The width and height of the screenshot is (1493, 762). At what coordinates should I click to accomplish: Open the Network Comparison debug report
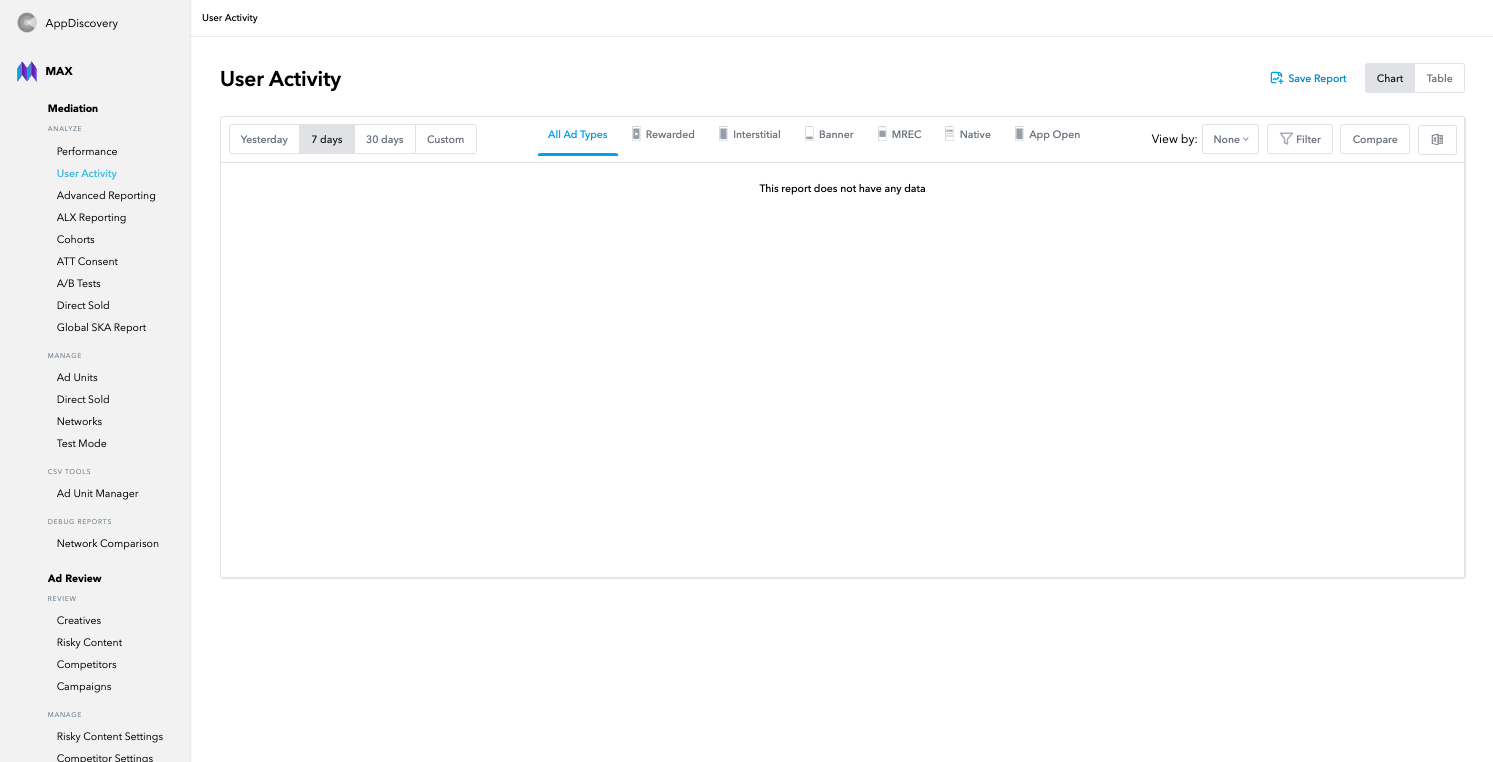[x=107, y=543]
